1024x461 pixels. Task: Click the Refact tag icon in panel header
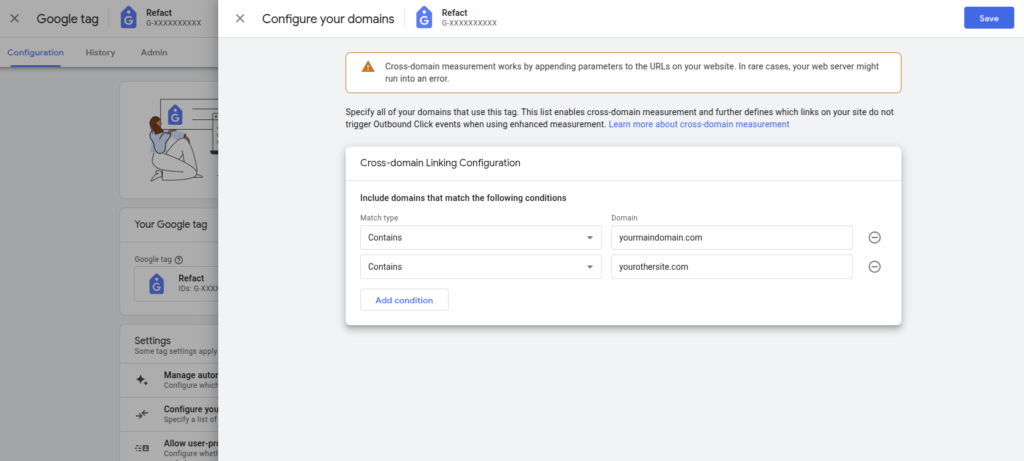pyautogui.click(x=424, y=18)
